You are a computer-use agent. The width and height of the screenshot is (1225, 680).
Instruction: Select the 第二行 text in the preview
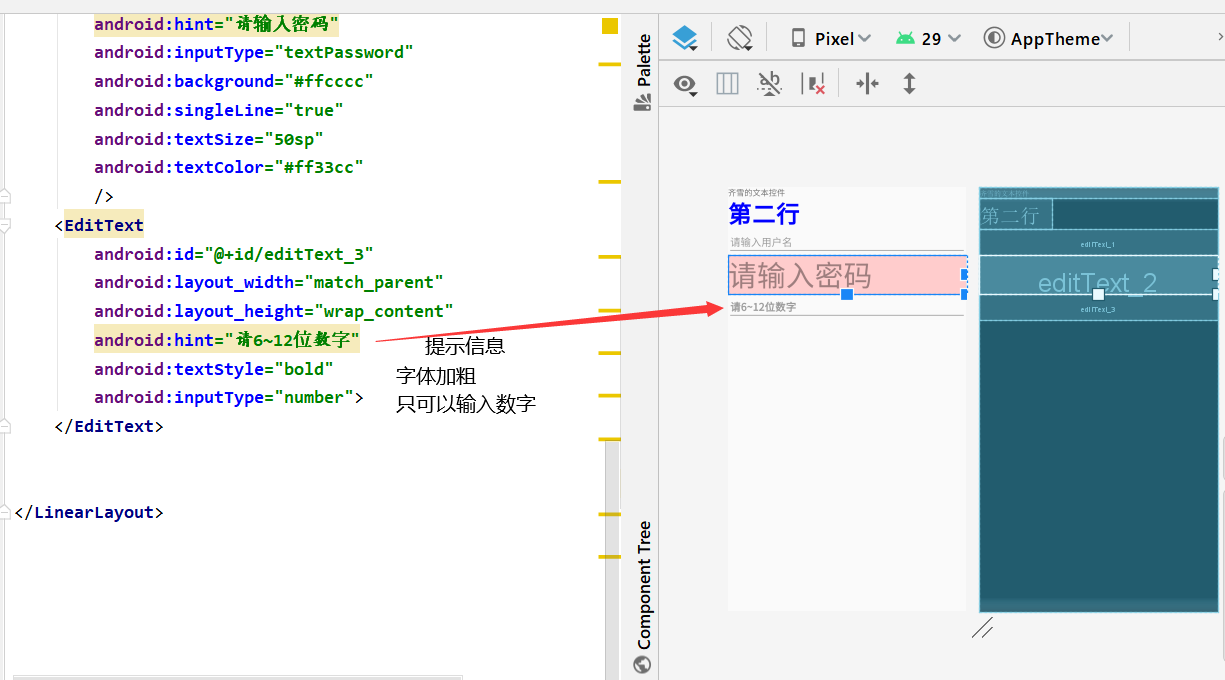764,213
